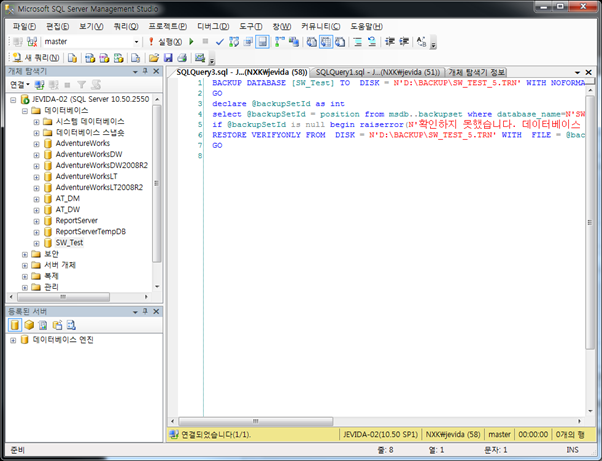The height and width of the screenshot is (461, 602).
Task: Increase indent toolbar icon
Action: [404, 41]
